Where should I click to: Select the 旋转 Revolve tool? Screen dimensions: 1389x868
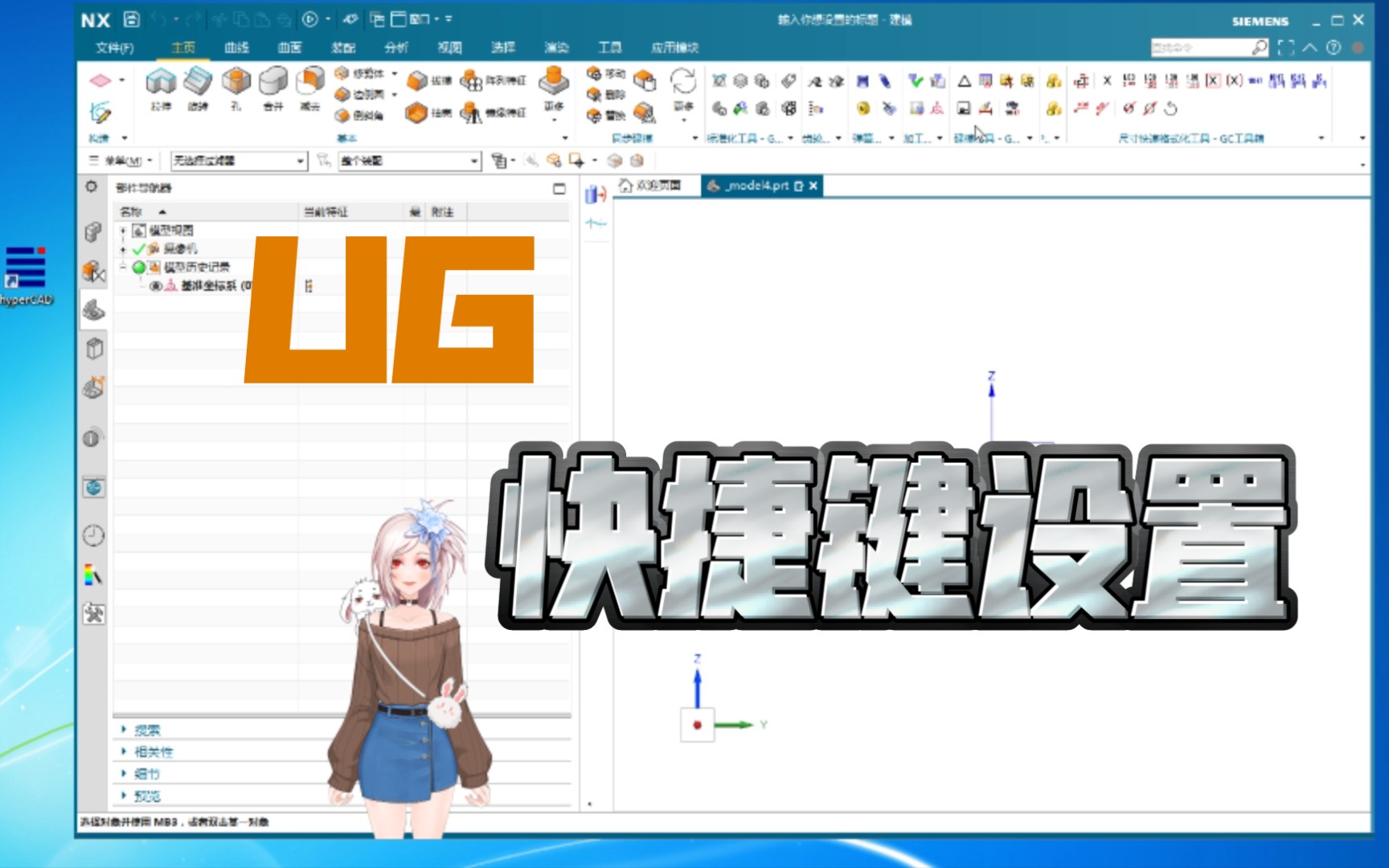click(x=198, y=88)
